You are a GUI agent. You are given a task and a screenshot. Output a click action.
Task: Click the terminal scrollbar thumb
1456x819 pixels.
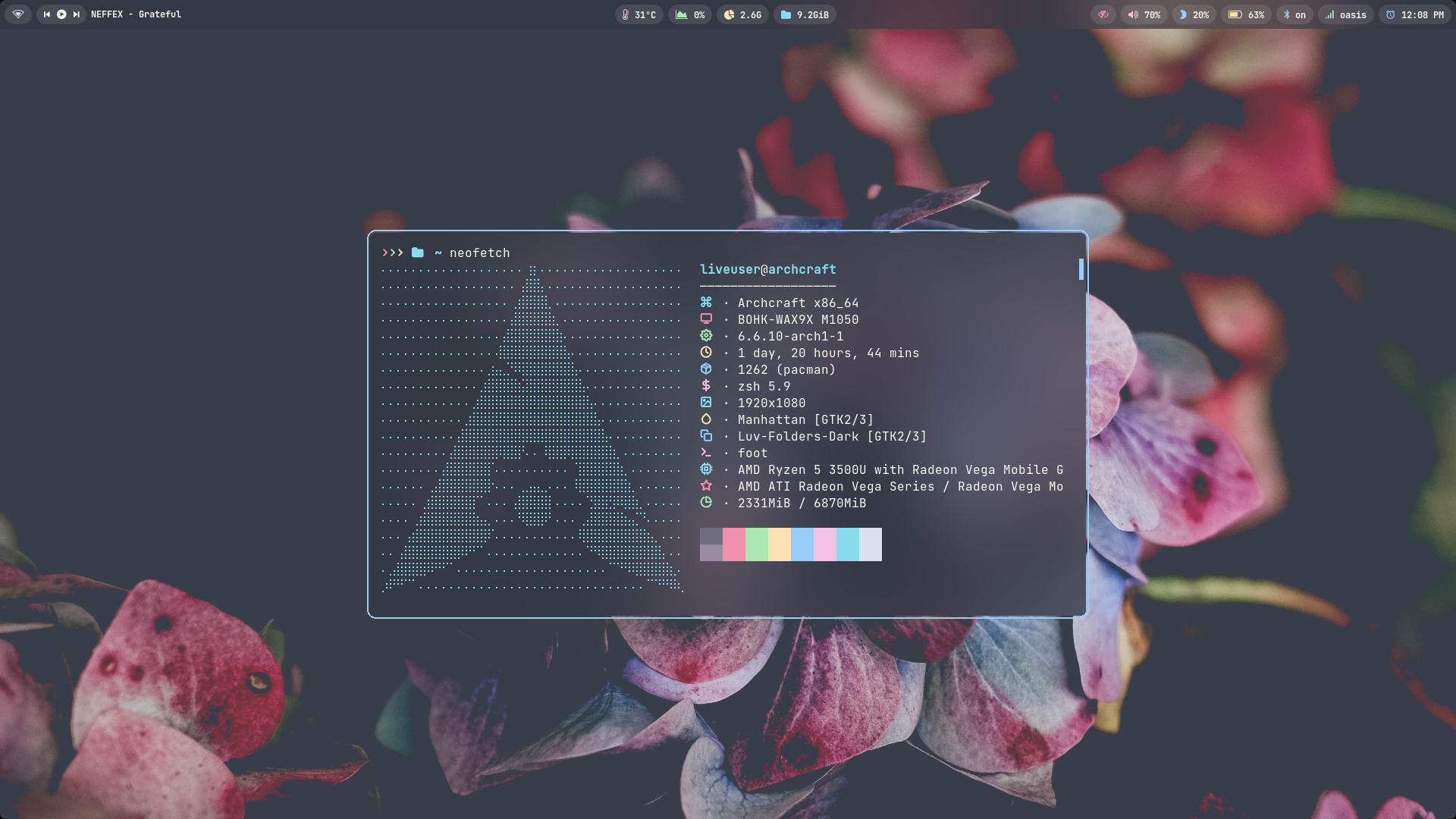pos(1081,269)
